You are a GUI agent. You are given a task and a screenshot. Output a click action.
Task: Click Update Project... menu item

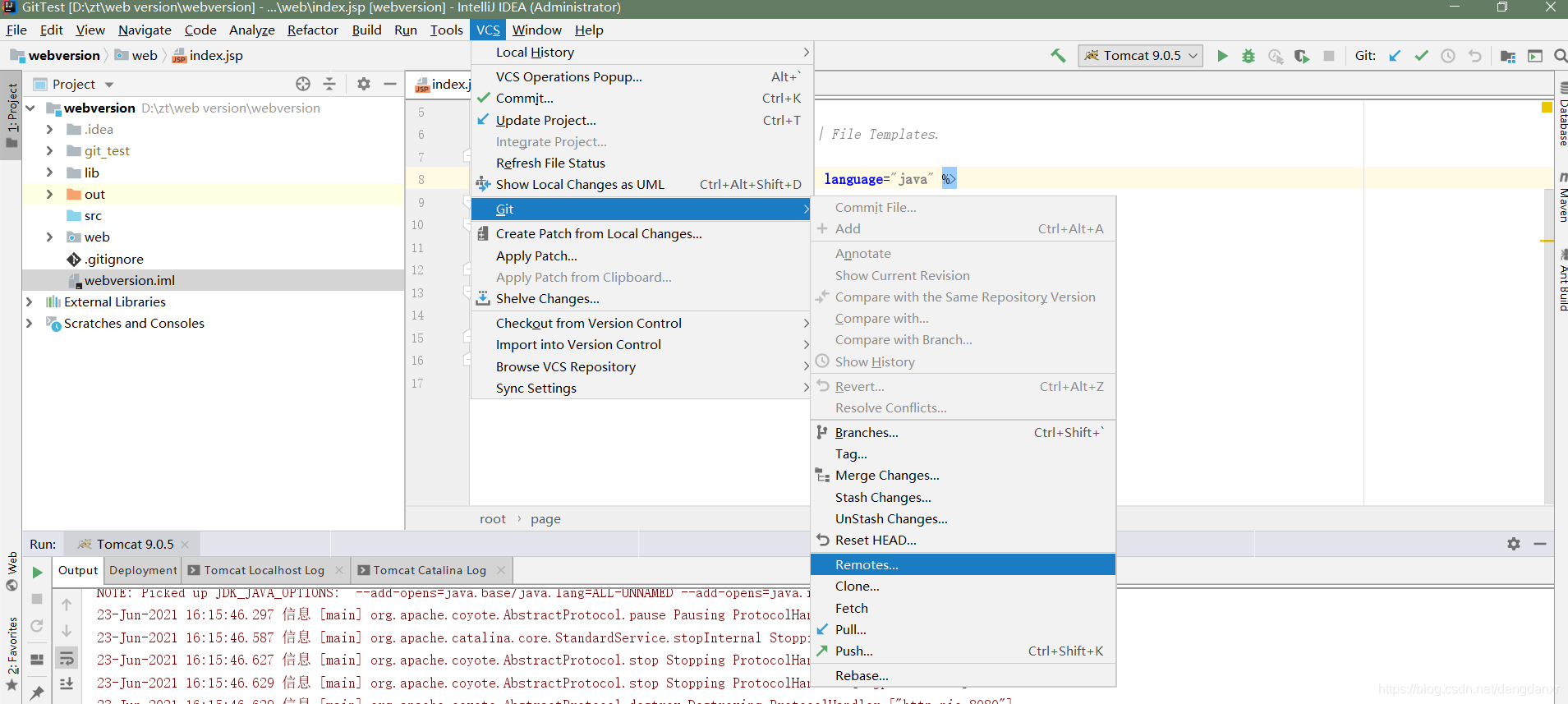[x=641, y=120]
